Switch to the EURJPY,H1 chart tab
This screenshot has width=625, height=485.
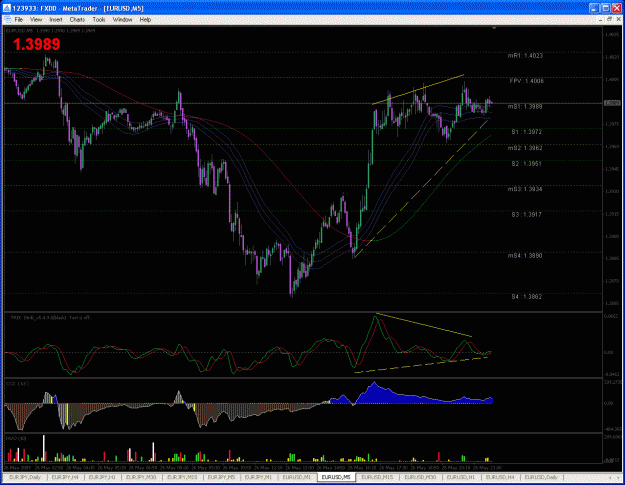coord(102,477)
